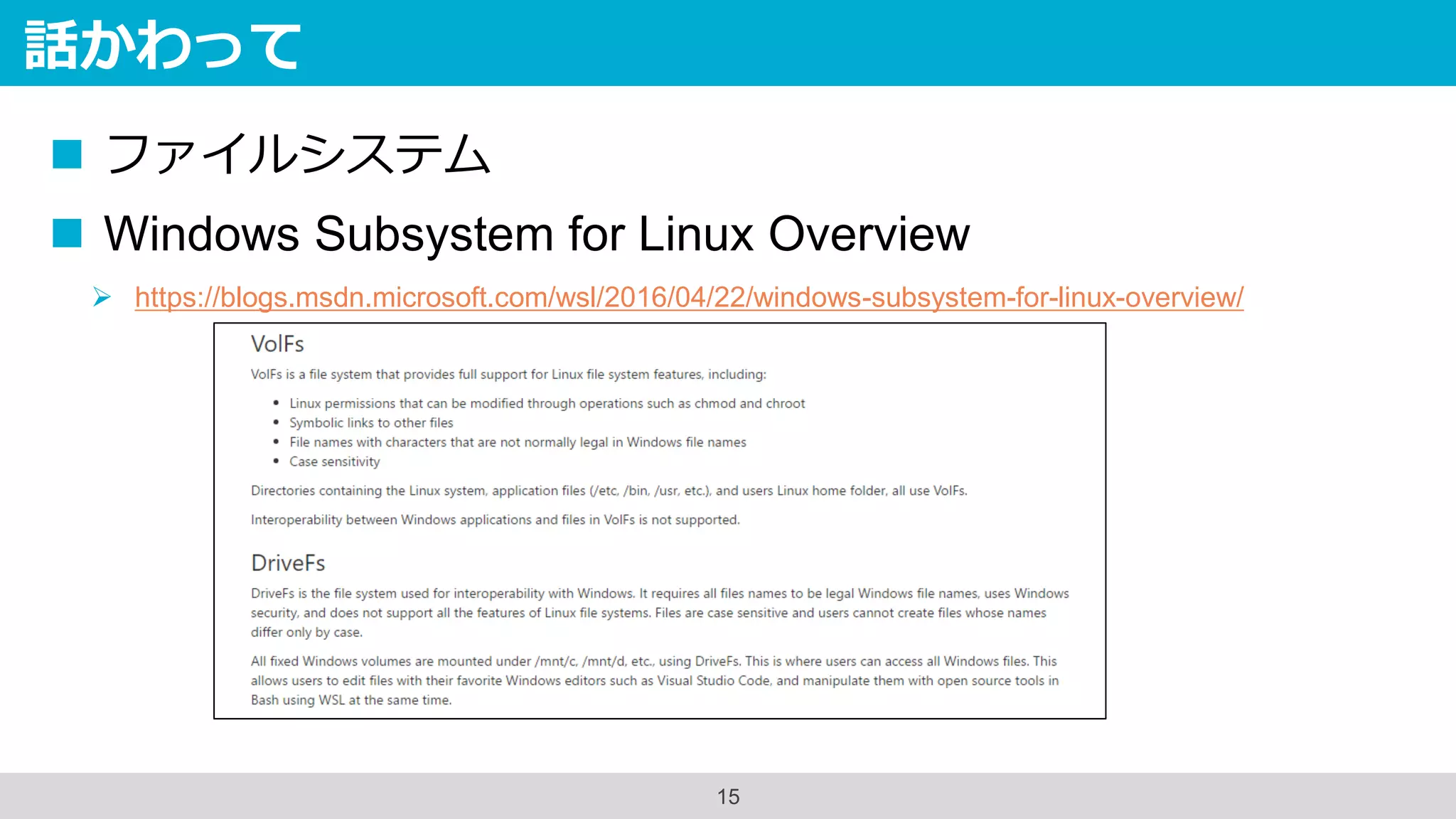
Task: Click the DriveFs heading in the excerpt
Action: (x=288, y=563)
